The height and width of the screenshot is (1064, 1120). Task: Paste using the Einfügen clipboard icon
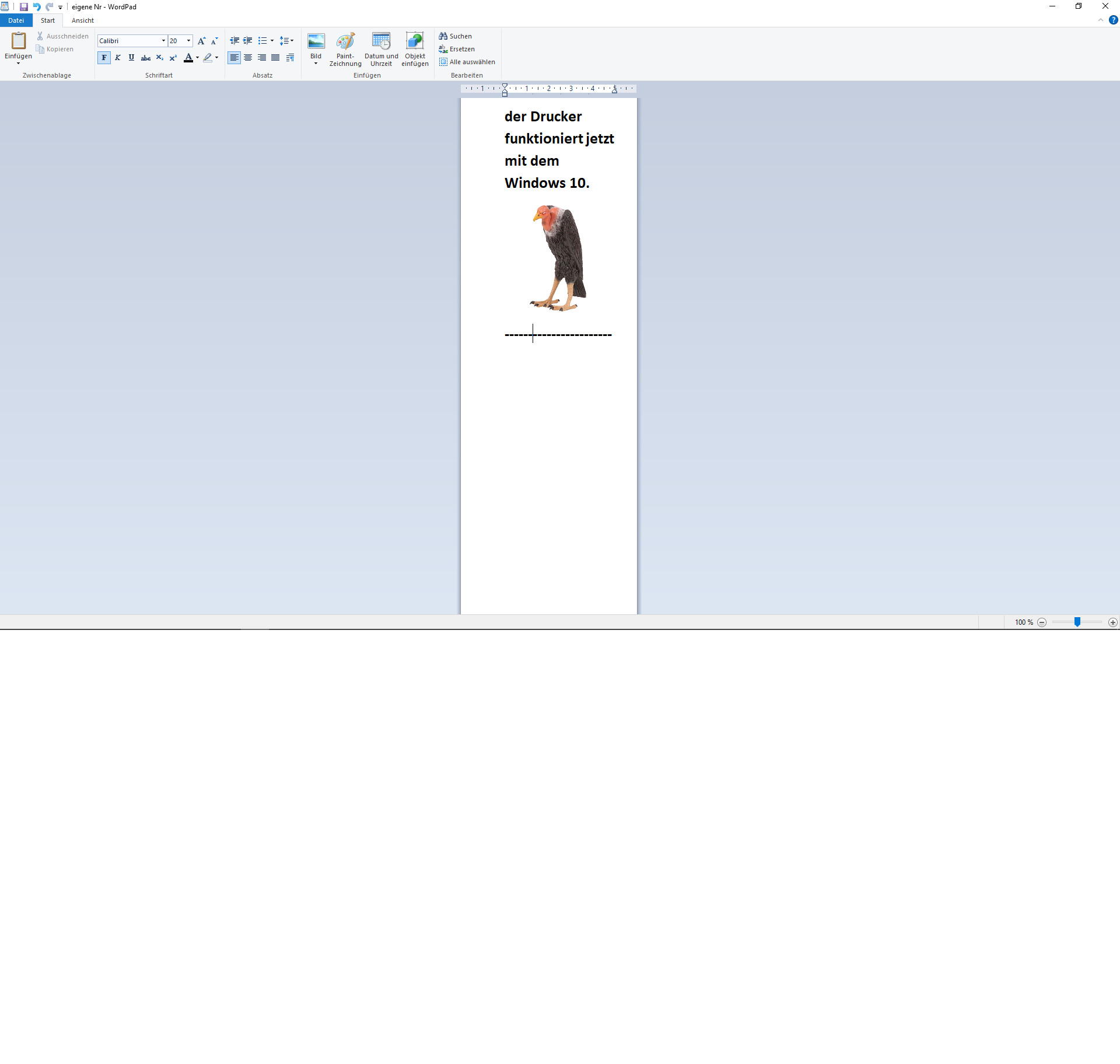coord(19,41)
